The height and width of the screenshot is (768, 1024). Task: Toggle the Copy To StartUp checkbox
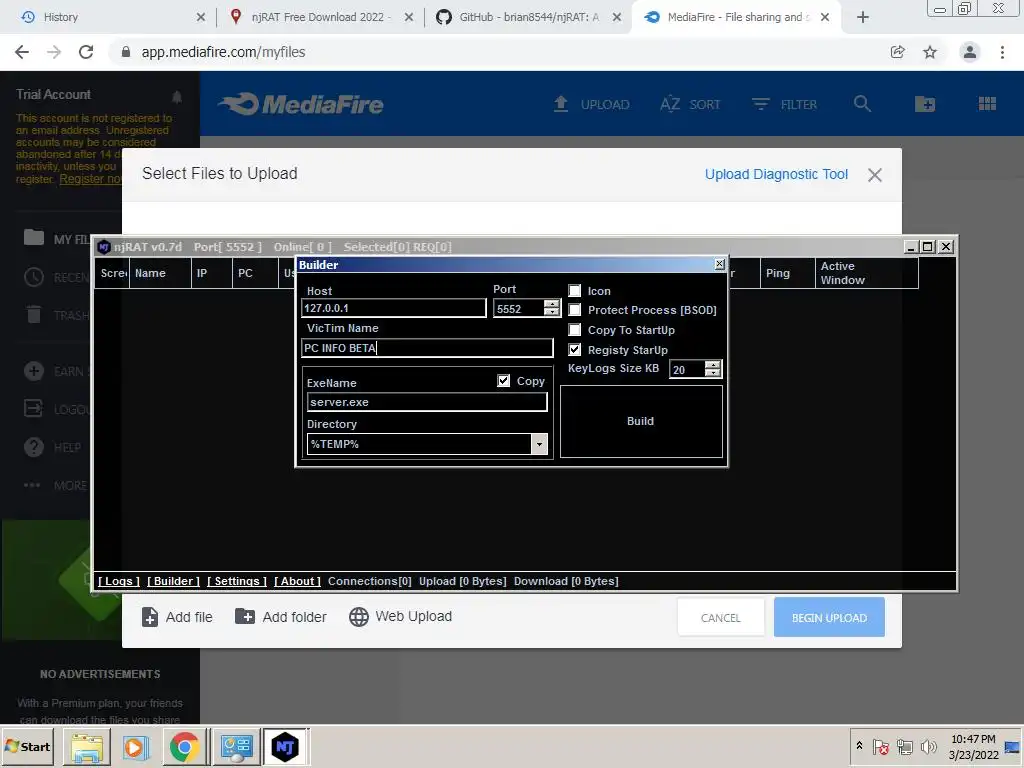coord(575,330)
